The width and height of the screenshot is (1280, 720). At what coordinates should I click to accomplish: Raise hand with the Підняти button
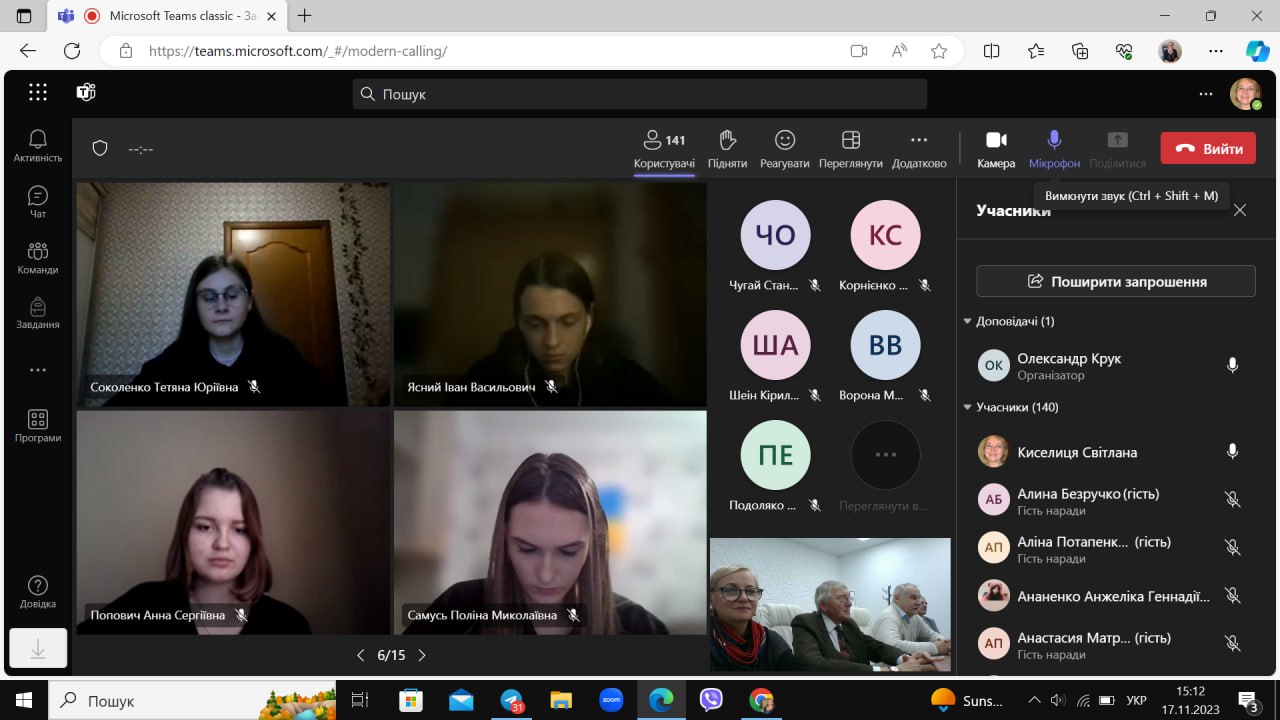pyautogui.click(x=727, y=148)
